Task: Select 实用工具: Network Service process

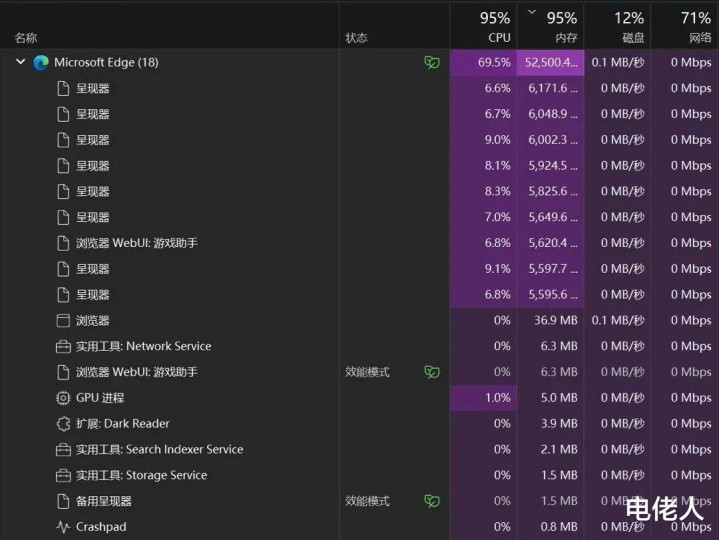Action: click(144, 346)
